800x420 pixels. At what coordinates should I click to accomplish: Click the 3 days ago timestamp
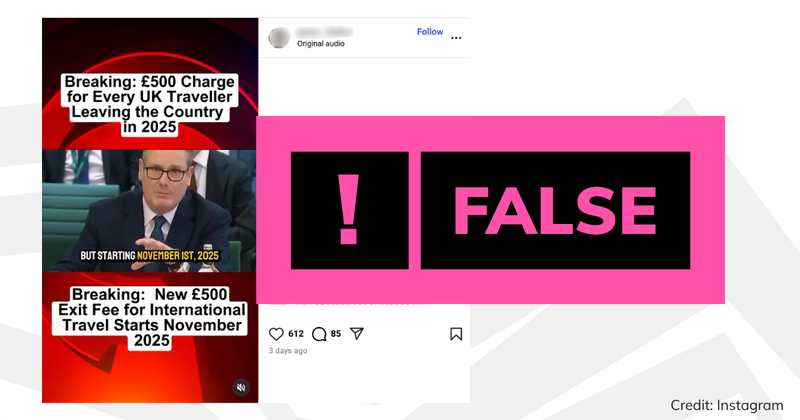click(288, 351)
